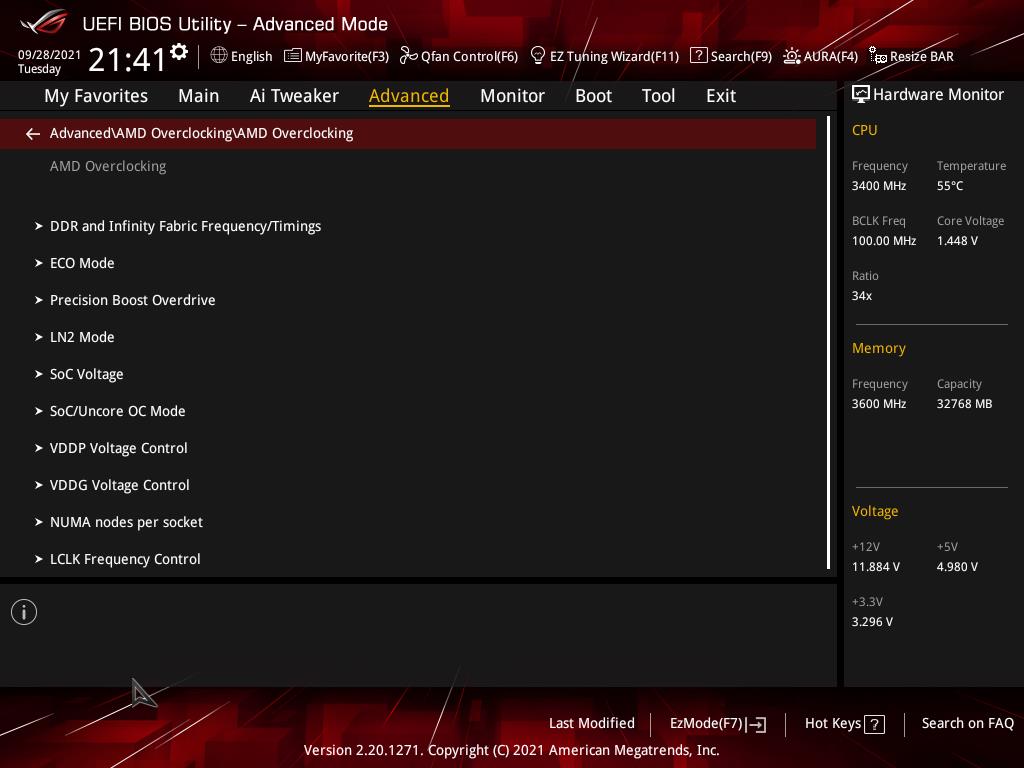
Task: Switch to EzMode(F7)
Action: pos(717,724)
